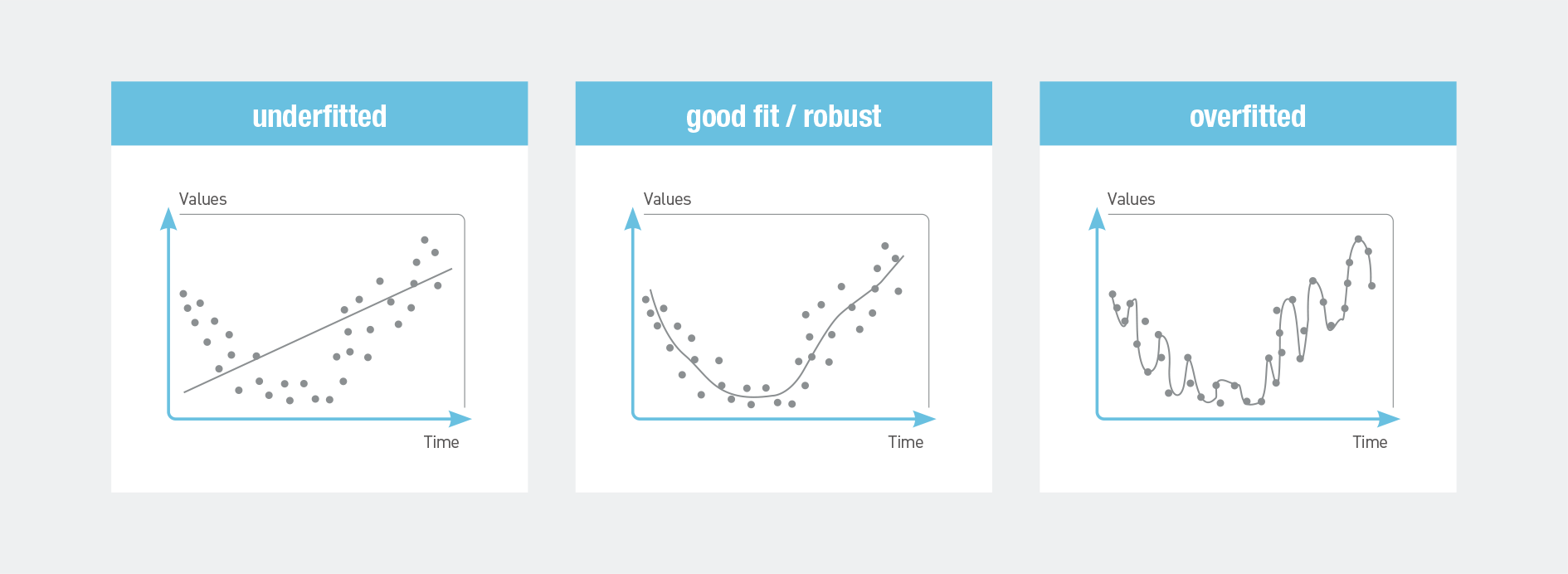Click the Time axis arrowhead in good fit chart

click(x=925, y=419)
